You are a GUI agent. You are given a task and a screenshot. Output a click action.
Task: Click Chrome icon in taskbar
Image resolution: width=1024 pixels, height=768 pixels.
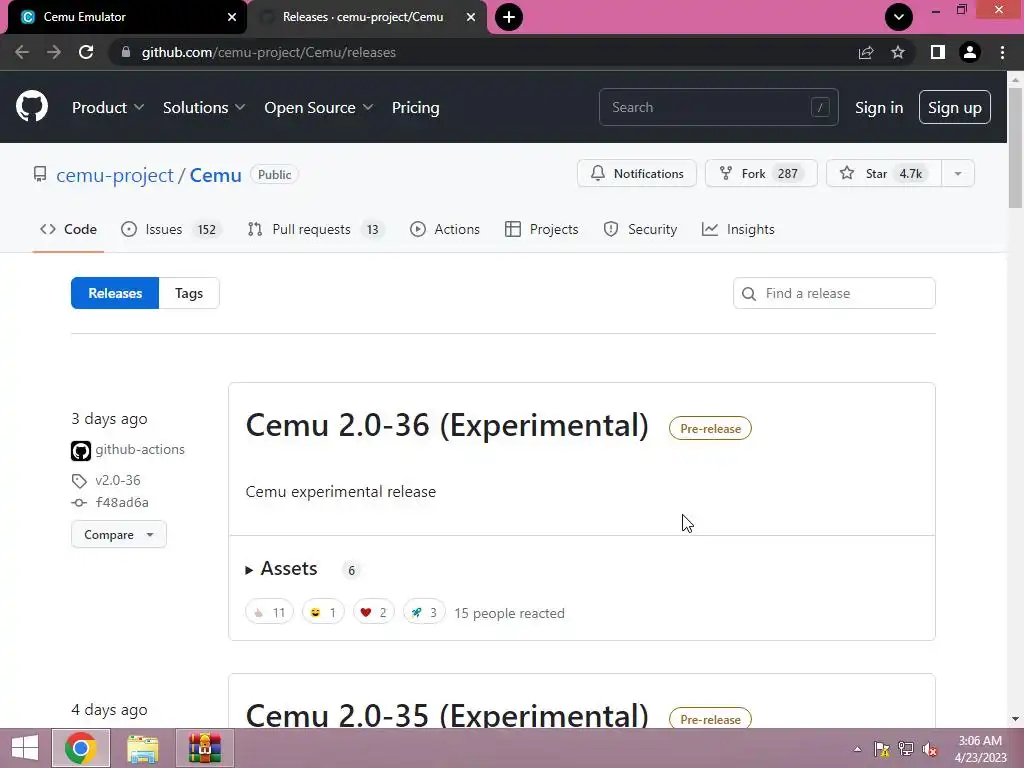point(81,748)
